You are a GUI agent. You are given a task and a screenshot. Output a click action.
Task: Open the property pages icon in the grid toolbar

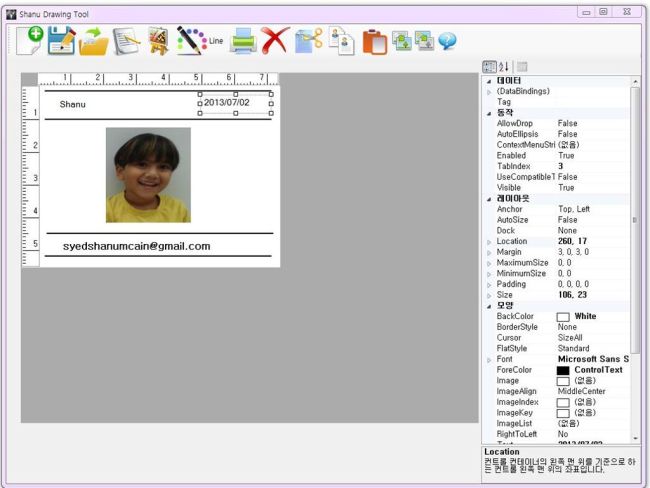(522, 67)
